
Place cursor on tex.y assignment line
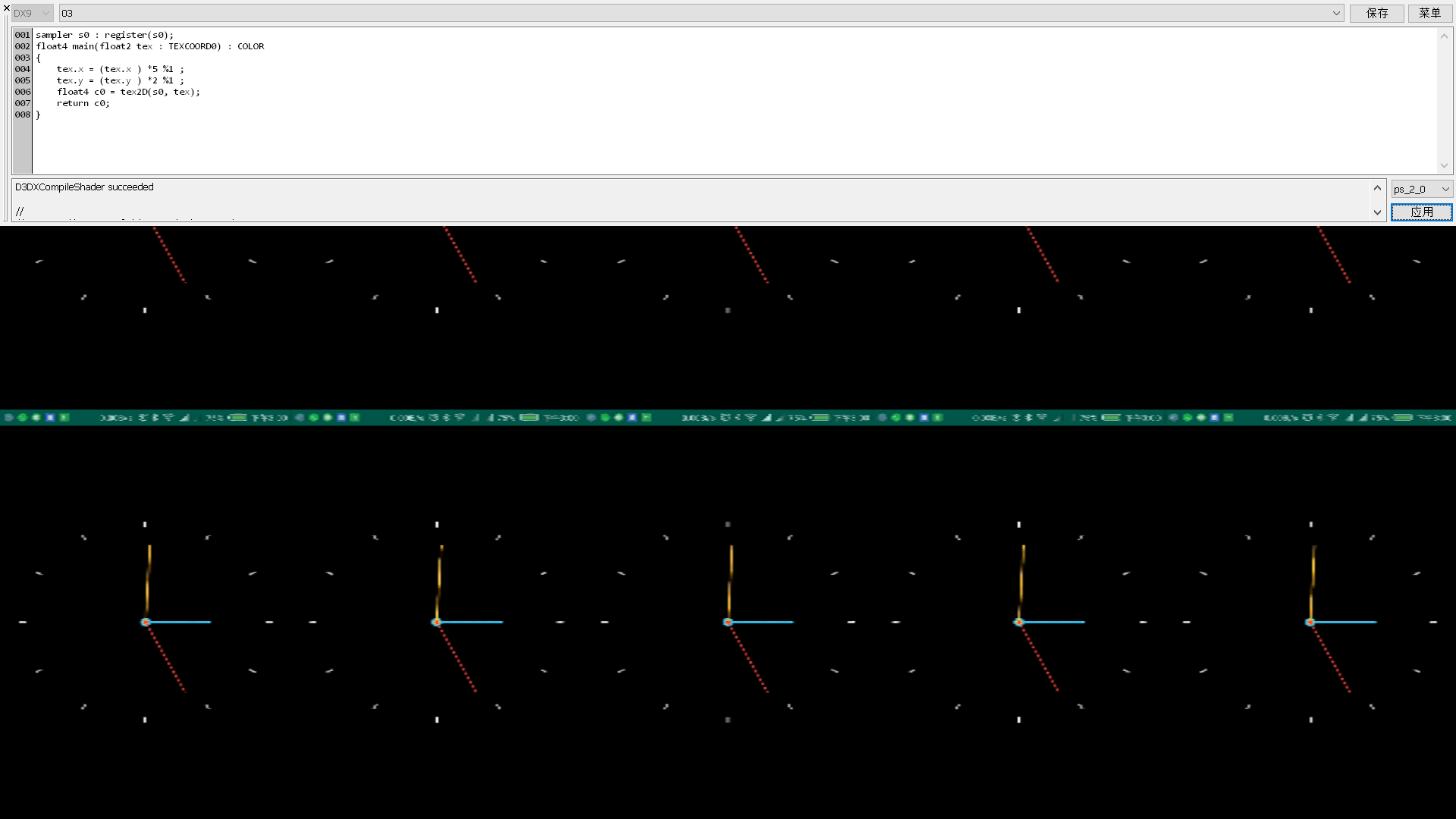tap(120, 80)
